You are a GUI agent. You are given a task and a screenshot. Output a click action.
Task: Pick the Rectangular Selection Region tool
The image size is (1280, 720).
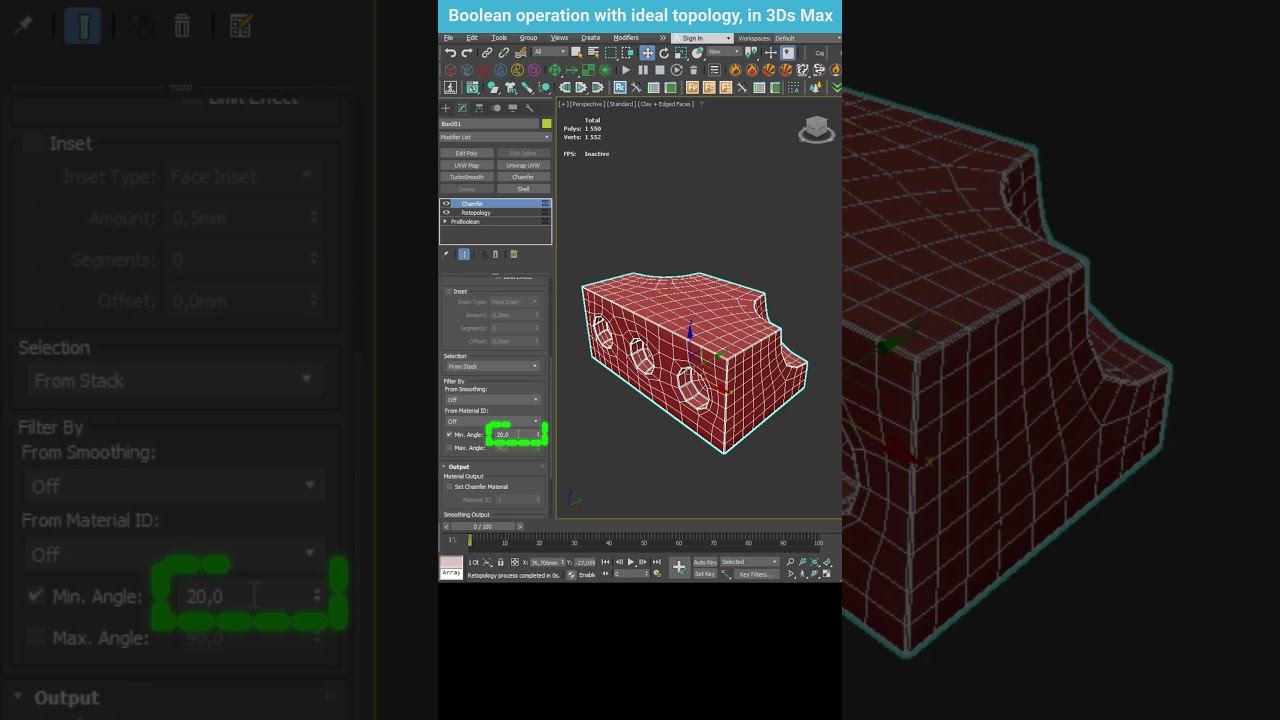tap(611, 53)
